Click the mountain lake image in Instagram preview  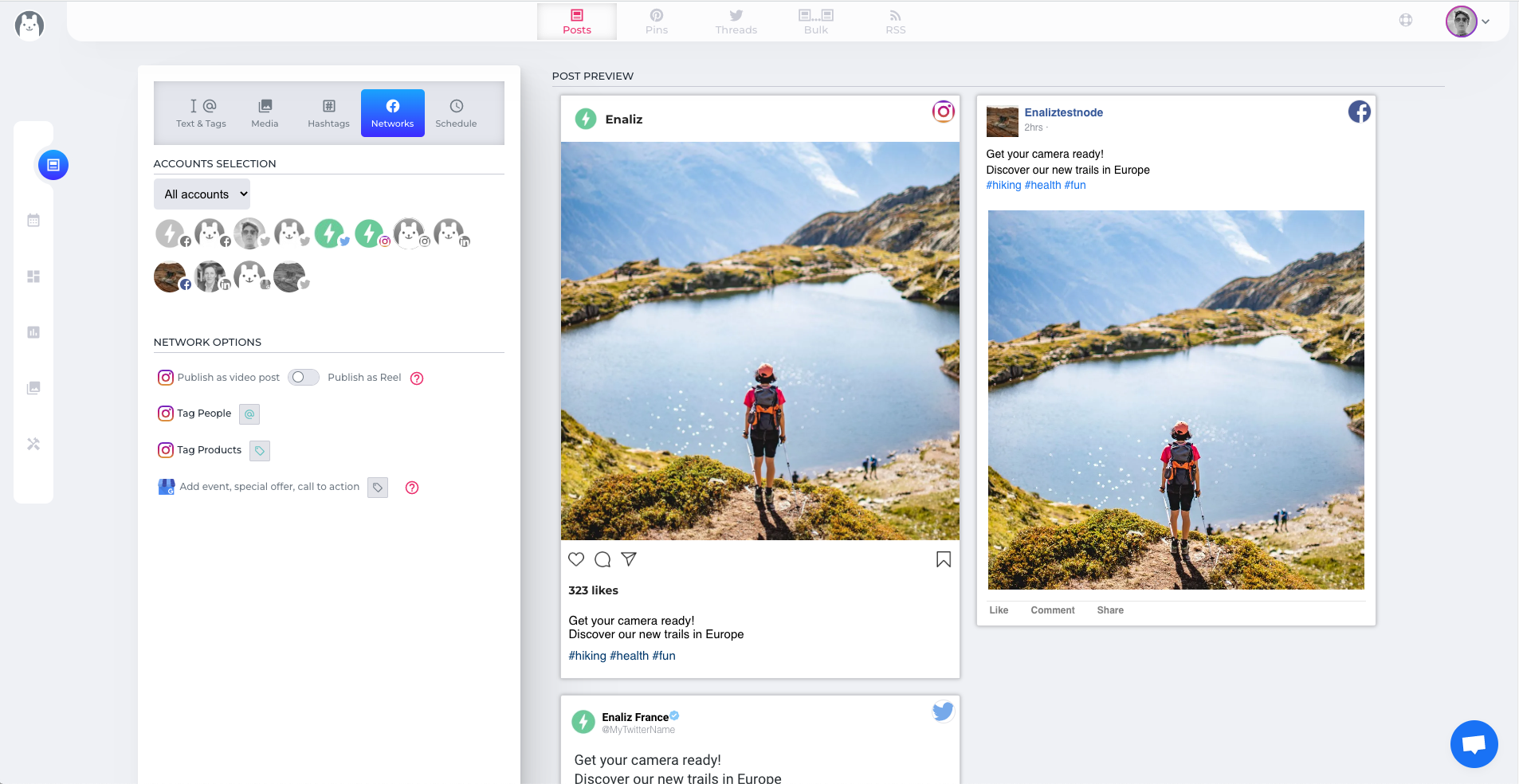(760, 340)
